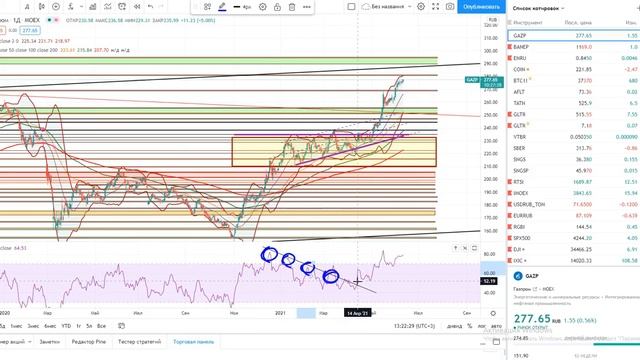Select IMOEX row in watchlist
640x360 pixels.
click(x=573, y=193)
